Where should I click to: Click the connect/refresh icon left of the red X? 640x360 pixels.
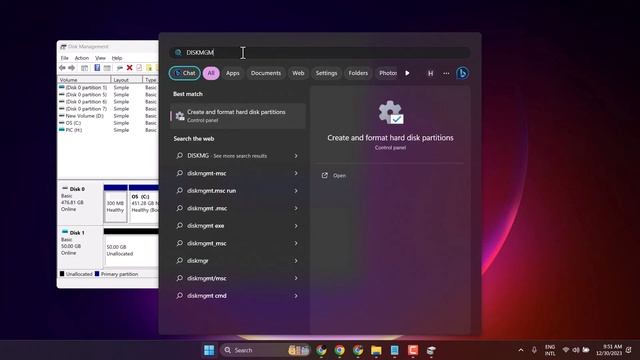120,68
